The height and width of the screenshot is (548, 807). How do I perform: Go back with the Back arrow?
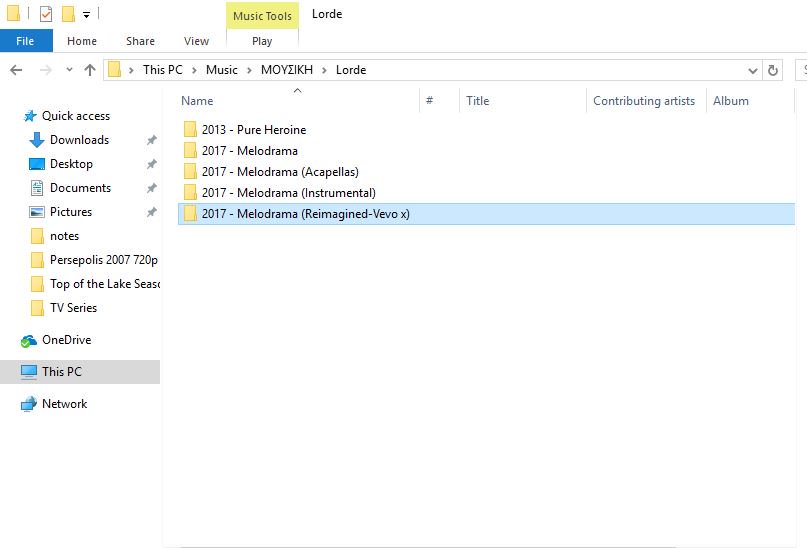(16, 70)
